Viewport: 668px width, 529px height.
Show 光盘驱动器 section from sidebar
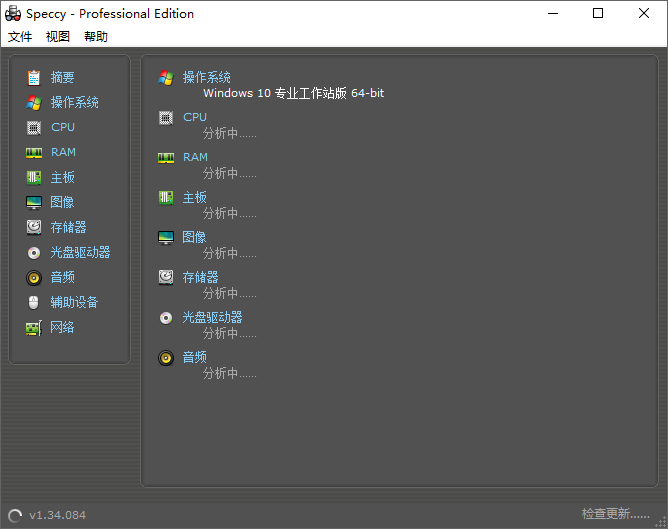click(x=81, y=252)
